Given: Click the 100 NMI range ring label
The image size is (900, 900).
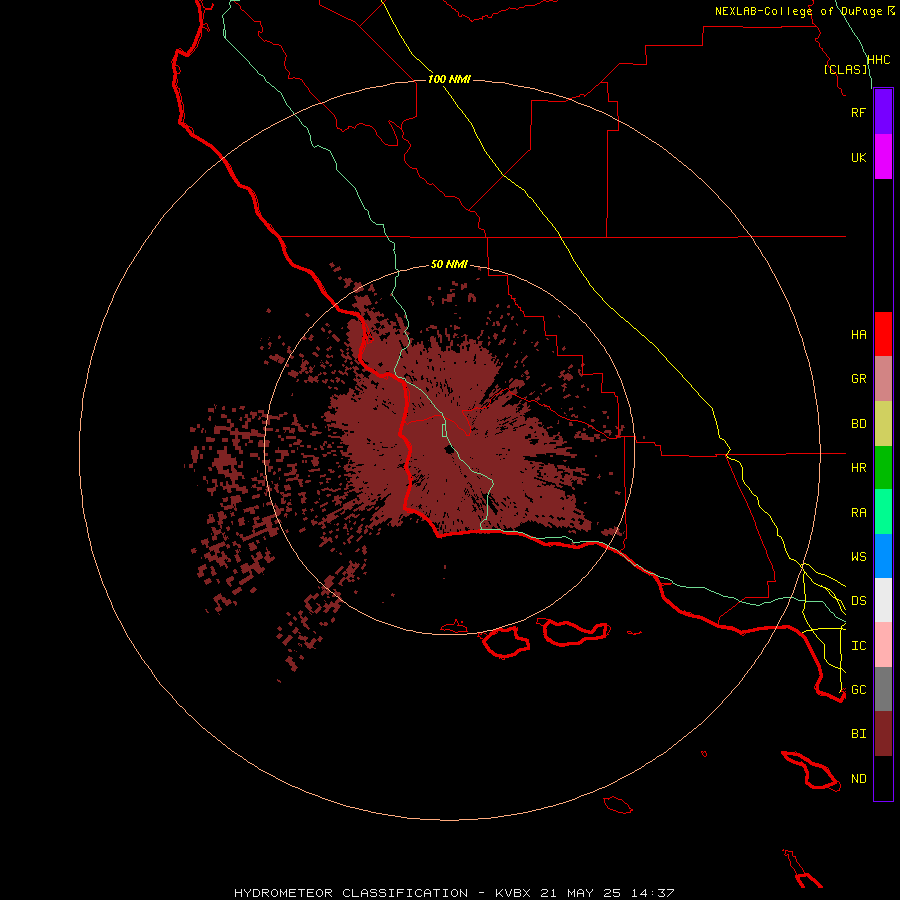Looking at the screenshot, I should pos(449,79).
